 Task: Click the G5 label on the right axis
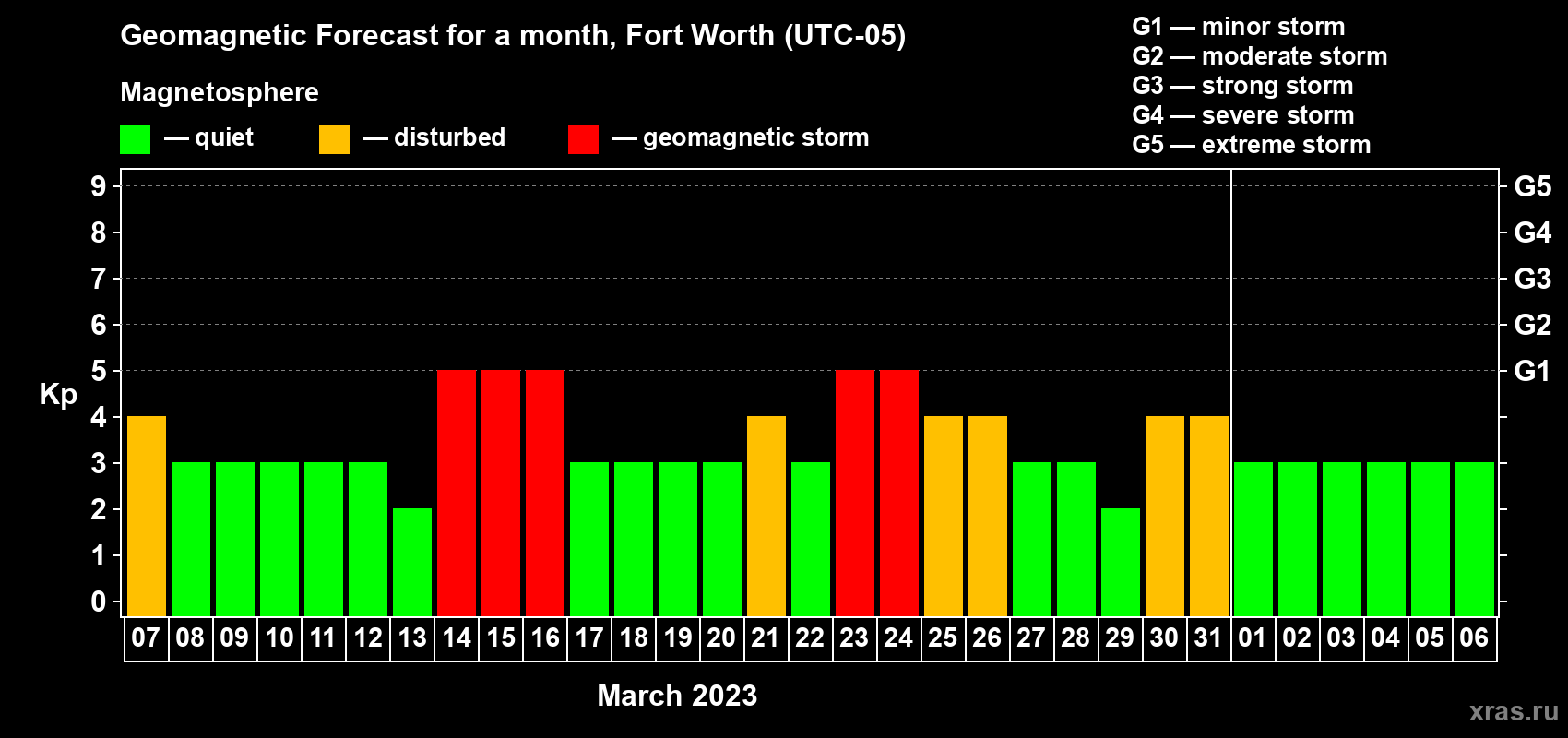[x=1533, y=186]
